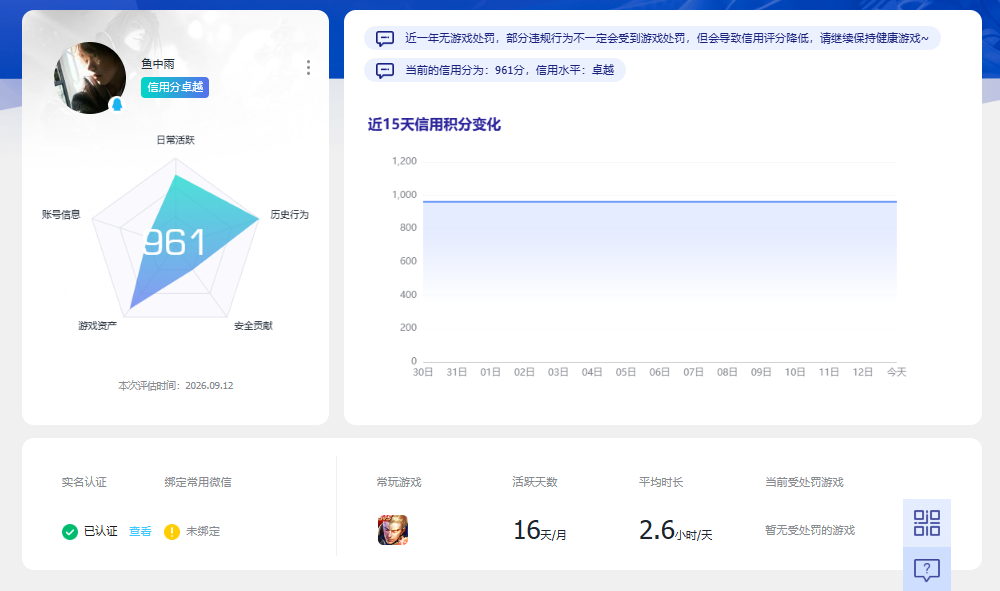Click the 1,000 value on chart axis
Image resolution: width=1000 pixels, height=591 pixels.
(x=404, y=194)
